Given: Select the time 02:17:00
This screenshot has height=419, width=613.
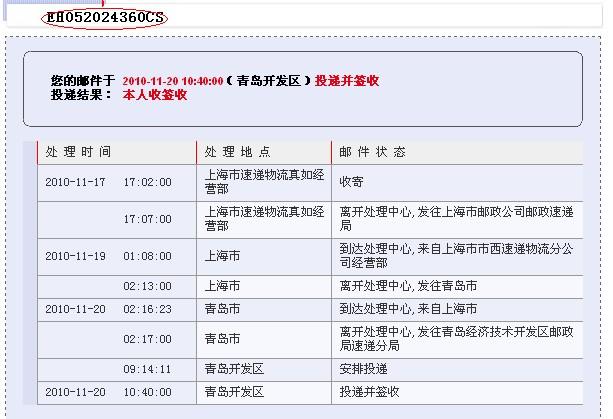Looking at the screenshot, I should (147, 339).
